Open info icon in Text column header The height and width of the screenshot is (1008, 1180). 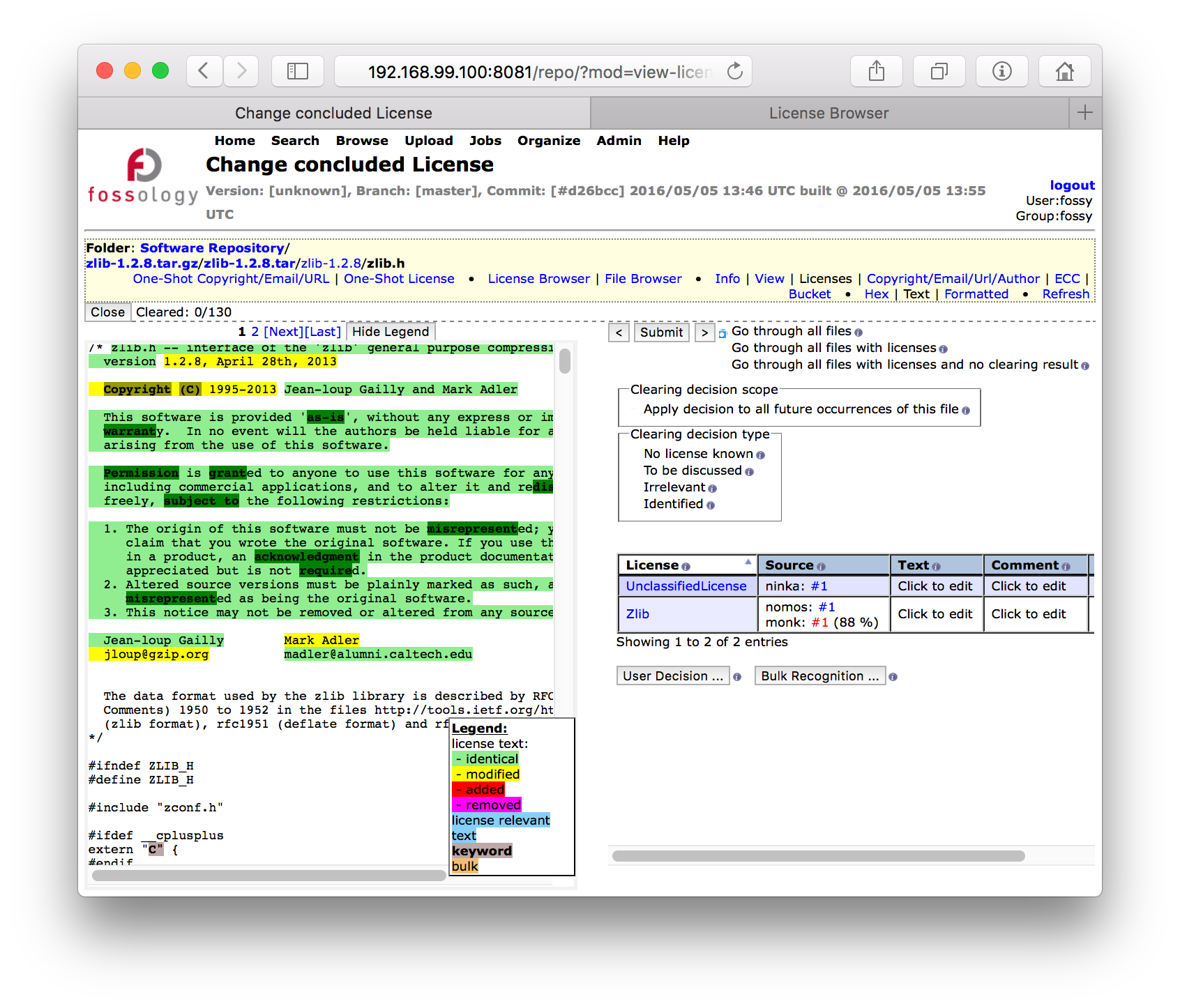tap(937, 567)
